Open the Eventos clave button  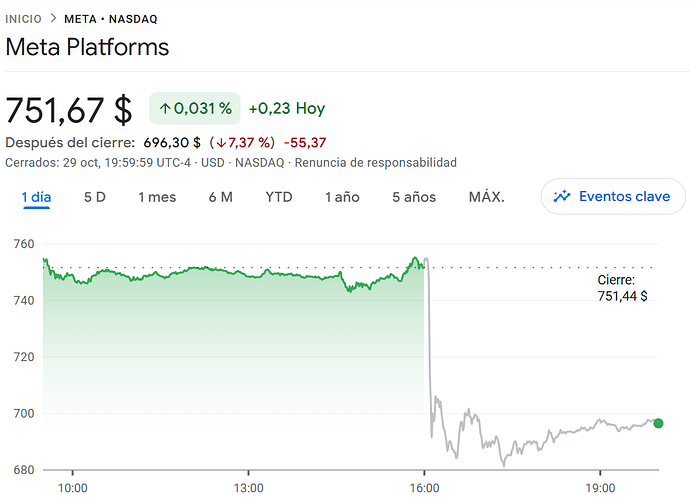613,196
